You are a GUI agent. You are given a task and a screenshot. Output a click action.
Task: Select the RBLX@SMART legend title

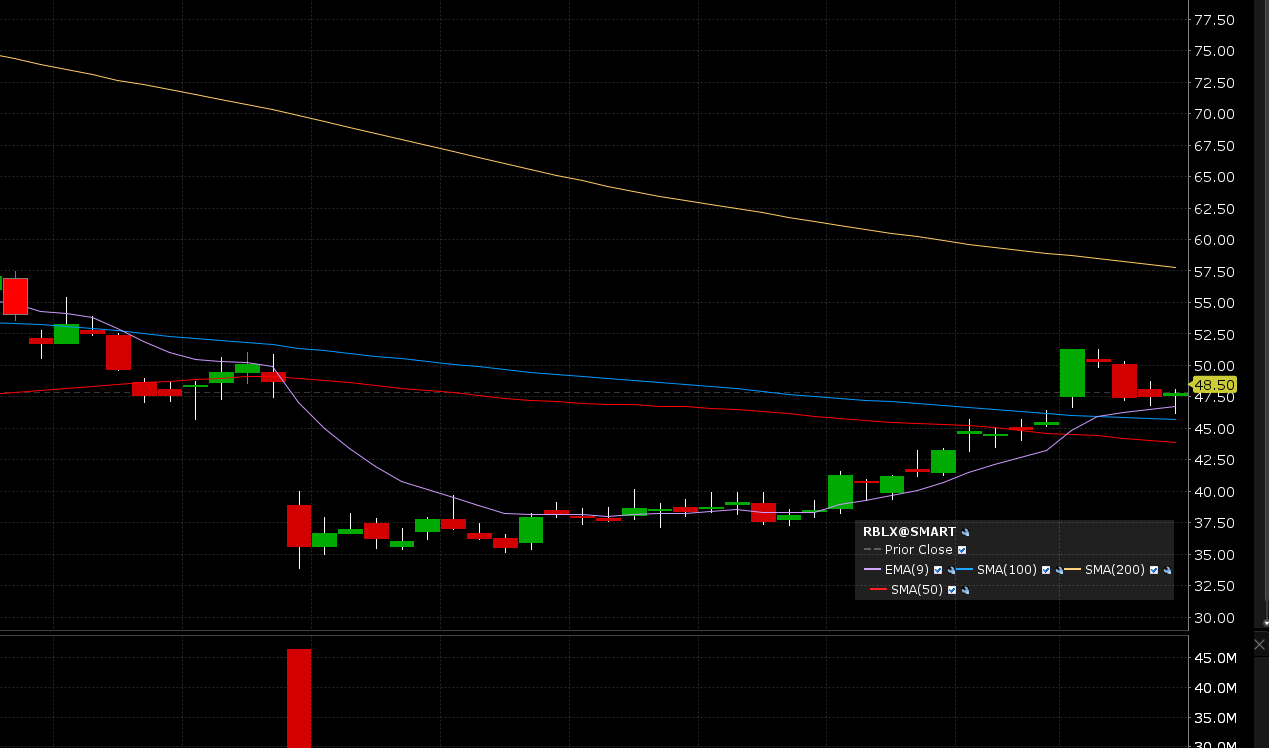point(909,532)
